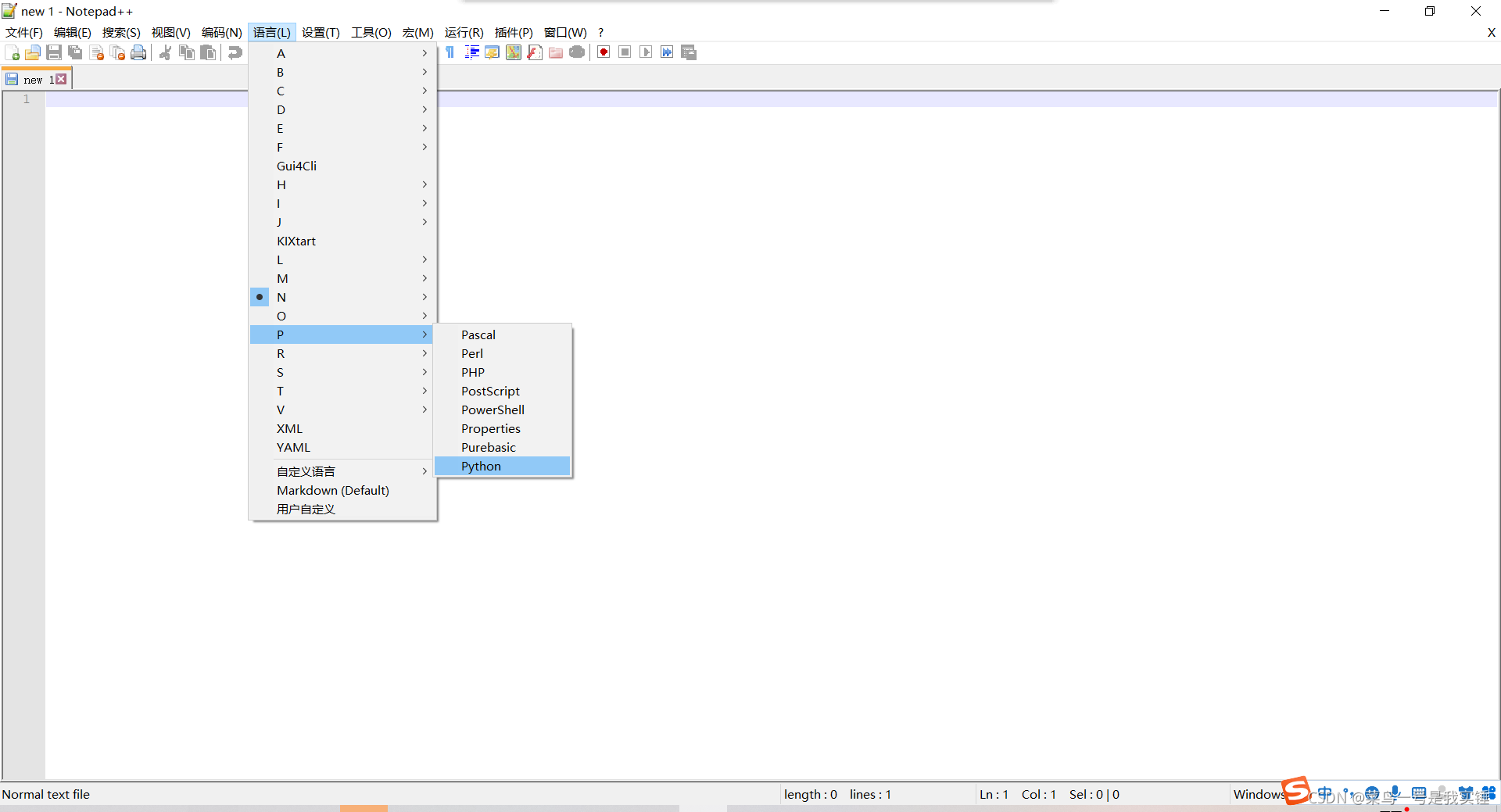
Task: Run macro multiple times icon
Action: [x=667, y=52]
